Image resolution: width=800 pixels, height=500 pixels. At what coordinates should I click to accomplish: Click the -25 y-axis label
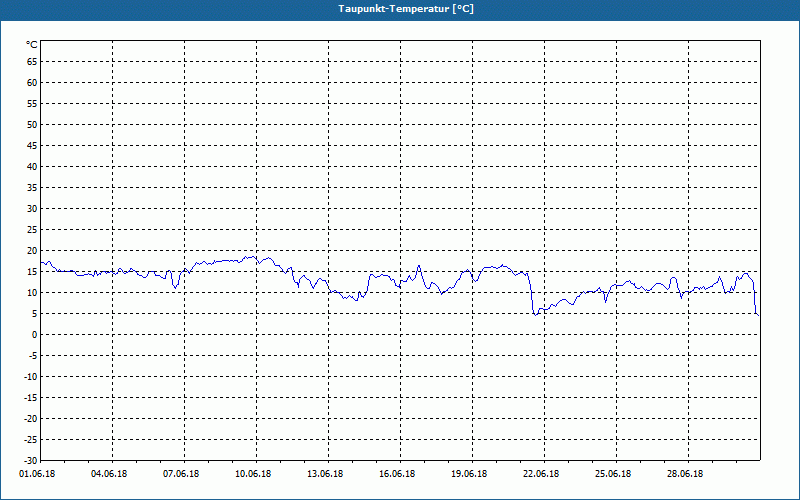[x=31, y=439]
